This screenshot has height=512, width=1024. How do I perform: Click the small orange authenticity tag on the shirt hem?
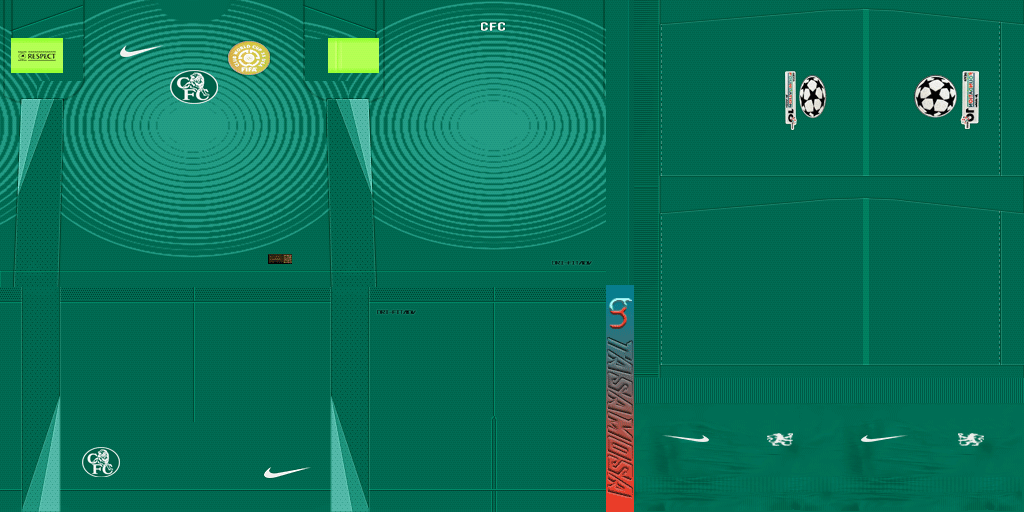[280, 259]
